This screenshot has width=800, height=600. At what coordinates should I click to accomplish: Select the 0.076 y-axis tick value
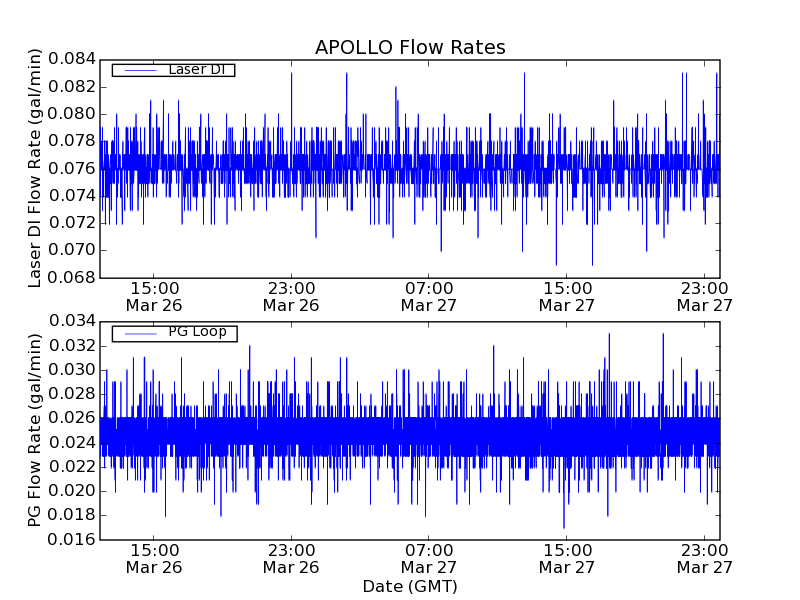(72, 168)
